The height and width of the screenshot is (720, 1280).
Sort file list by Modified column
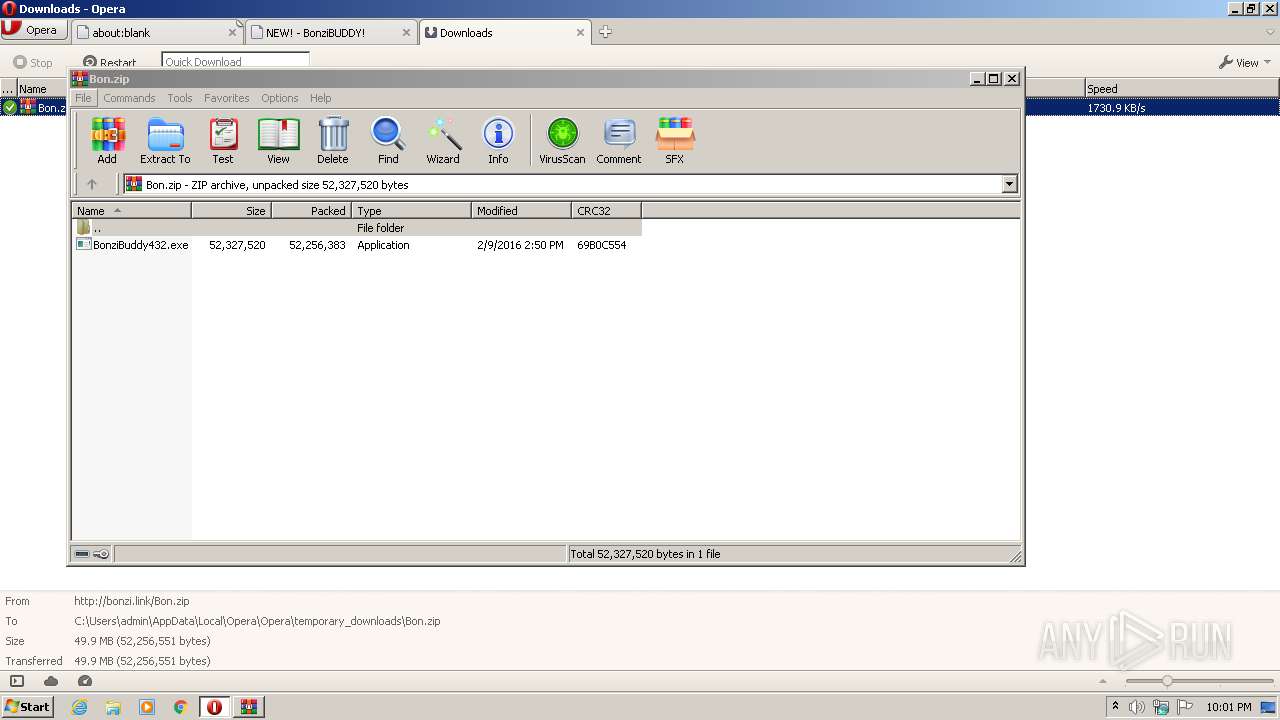pyautogui.click(x=521, y=211)
